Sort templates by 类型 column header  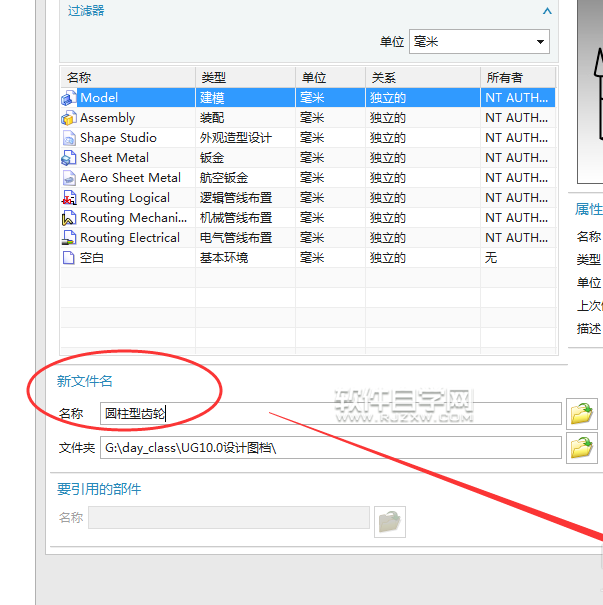(245, 78)
